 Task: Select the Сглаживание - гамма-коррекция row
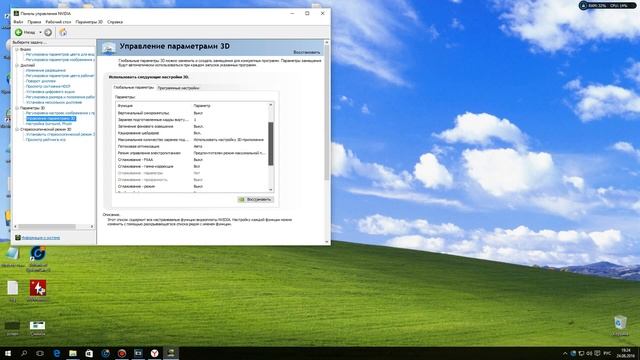point(192,166)
